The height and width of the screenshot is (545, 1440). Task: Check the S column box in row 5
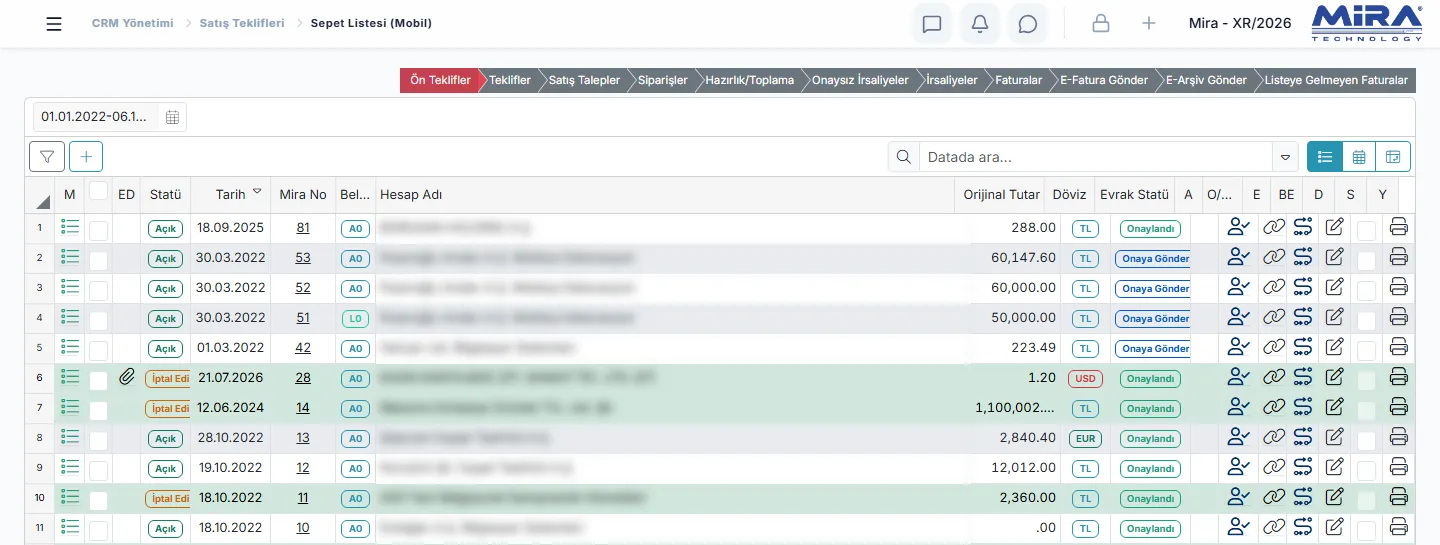tap(1366, 351)
